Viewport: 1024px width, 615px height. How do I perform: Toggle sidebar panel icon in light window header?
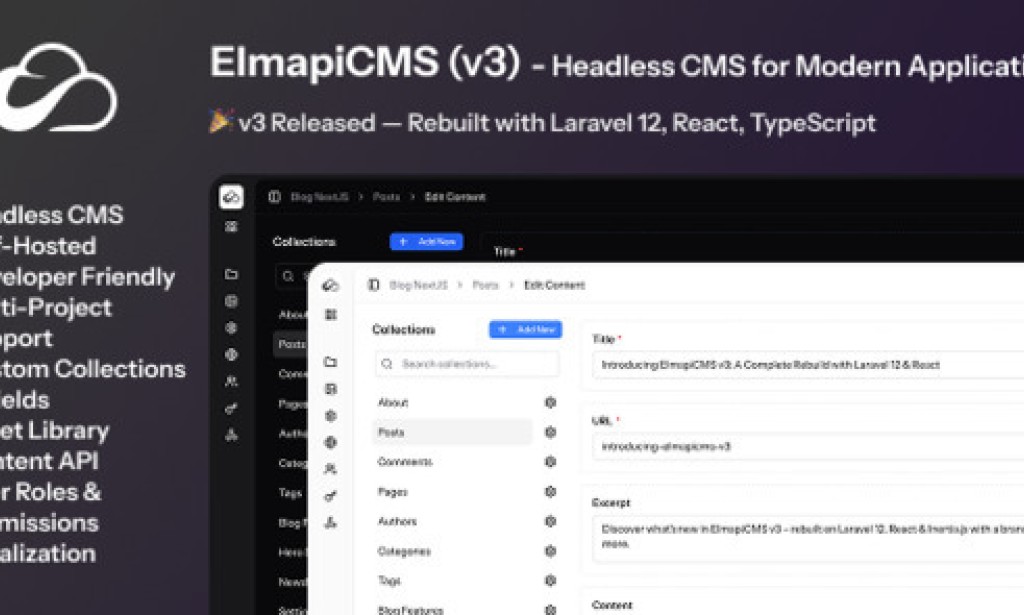click(x=374, y=285)
